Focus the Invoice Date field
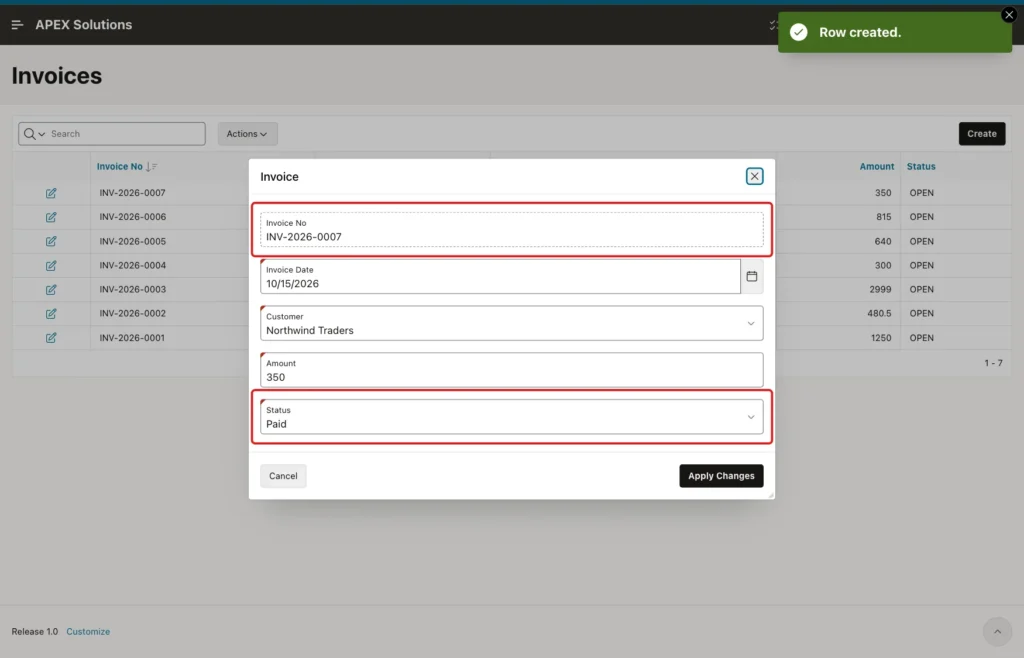Screen dimensions: 1024x658 tap(500, 277)
